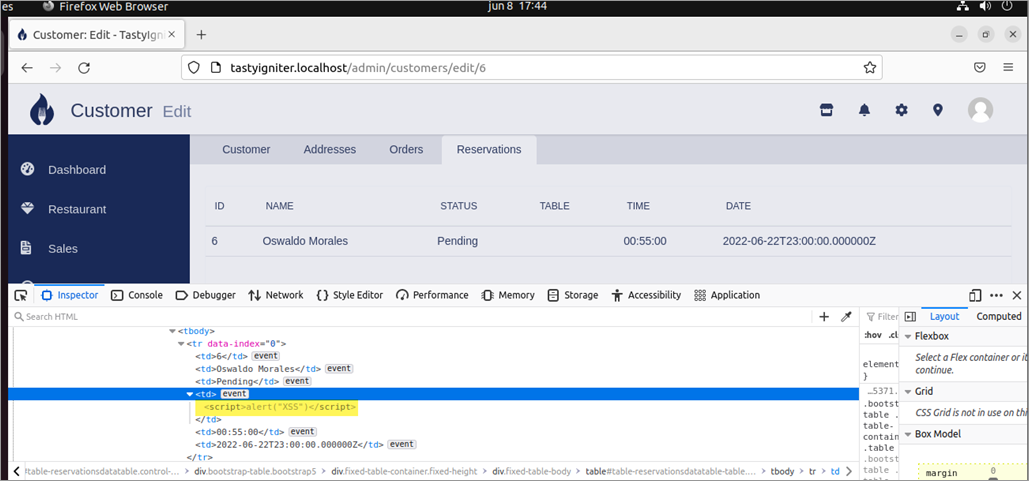Collapse the Flexbox section
The width and height of the screenshot is (1029, 481).
(908, 337)
